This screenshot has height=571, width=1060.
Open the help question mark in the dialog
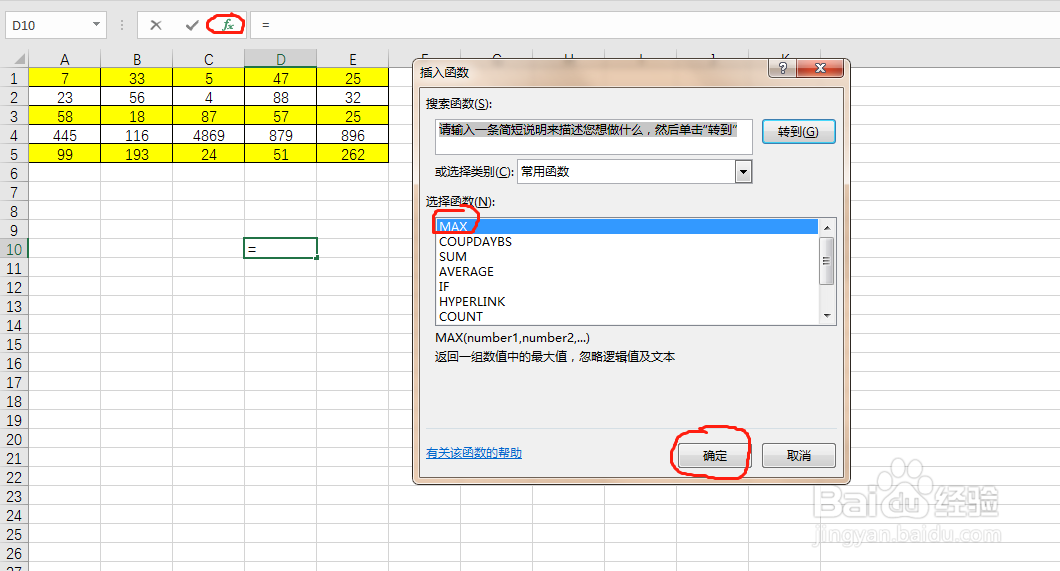coord(783,68)
